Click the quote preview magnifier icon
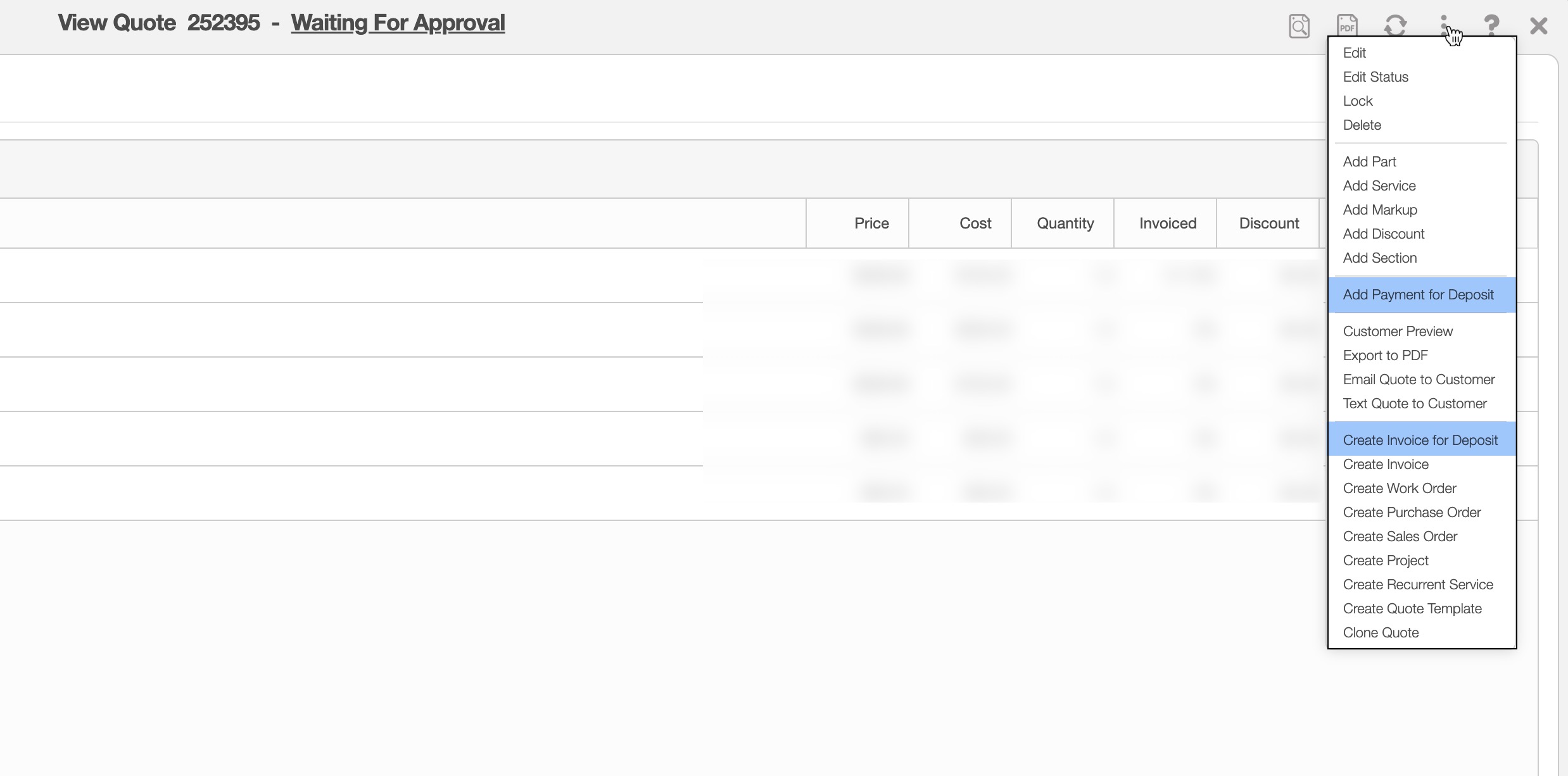This screenshot has width=1568, height=776. (x=1299, y=26)
